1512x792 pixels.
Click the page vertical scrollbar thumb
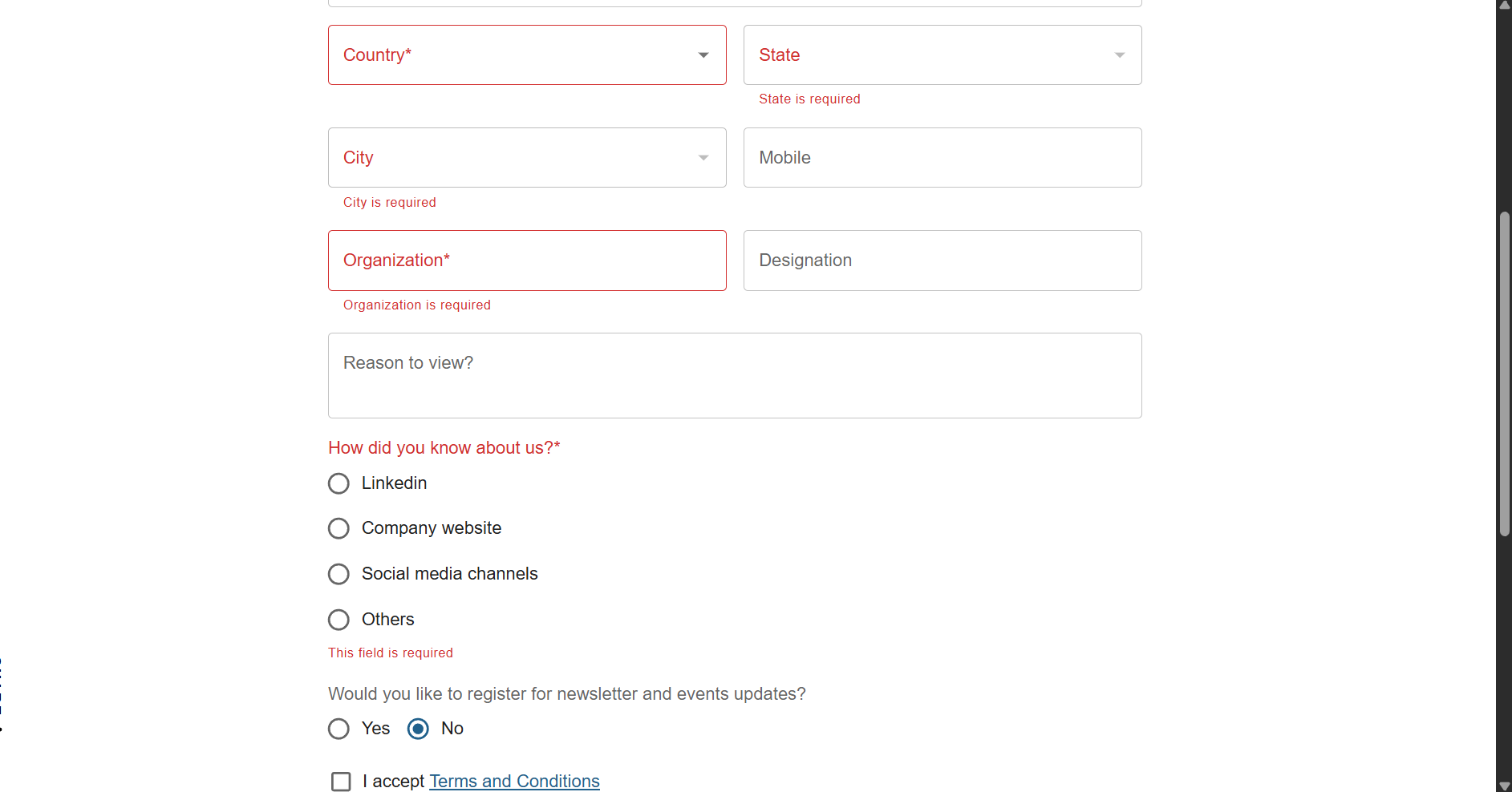point(1505,373)
